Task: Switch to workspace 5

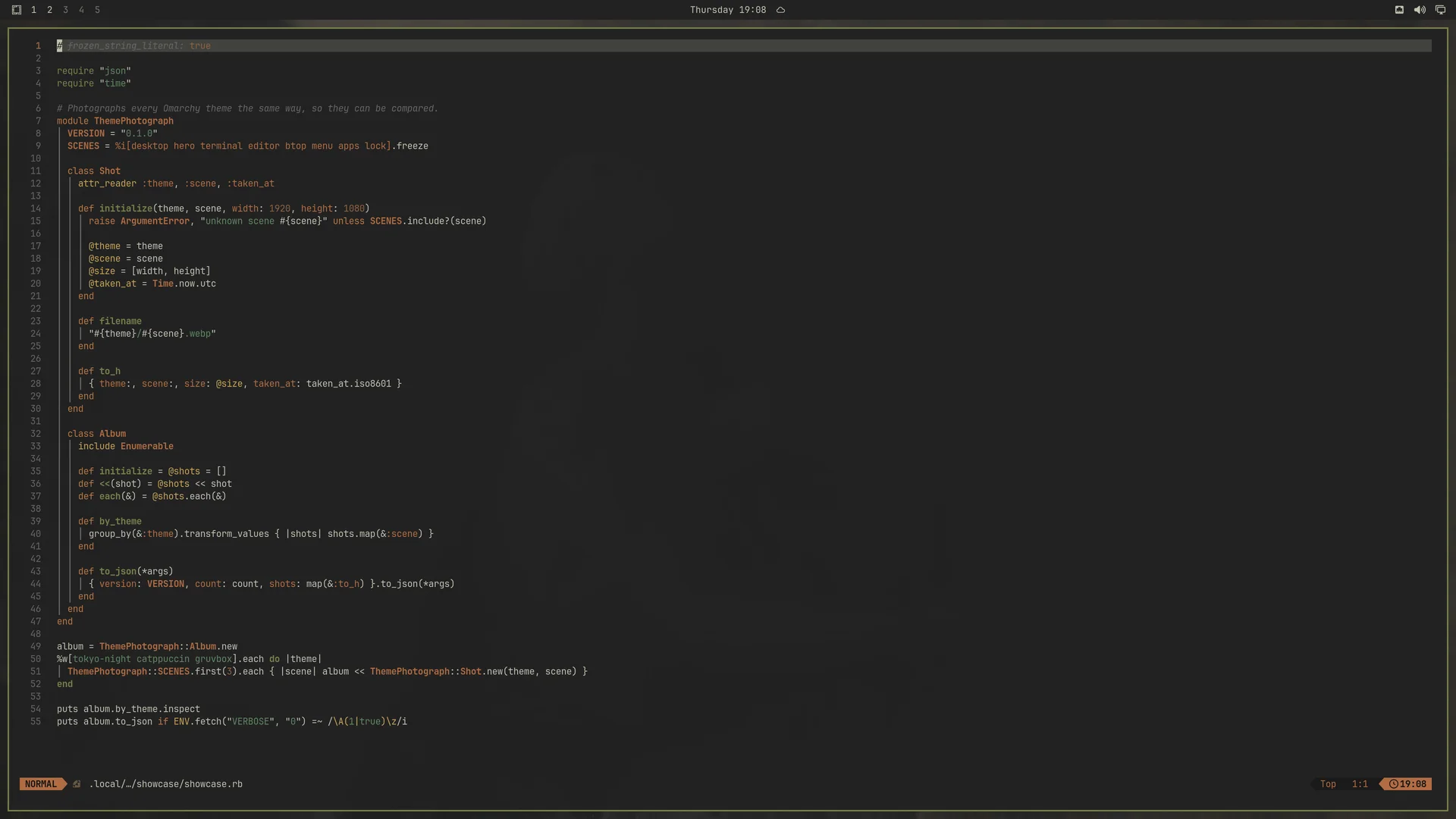Action: point(97,10)
